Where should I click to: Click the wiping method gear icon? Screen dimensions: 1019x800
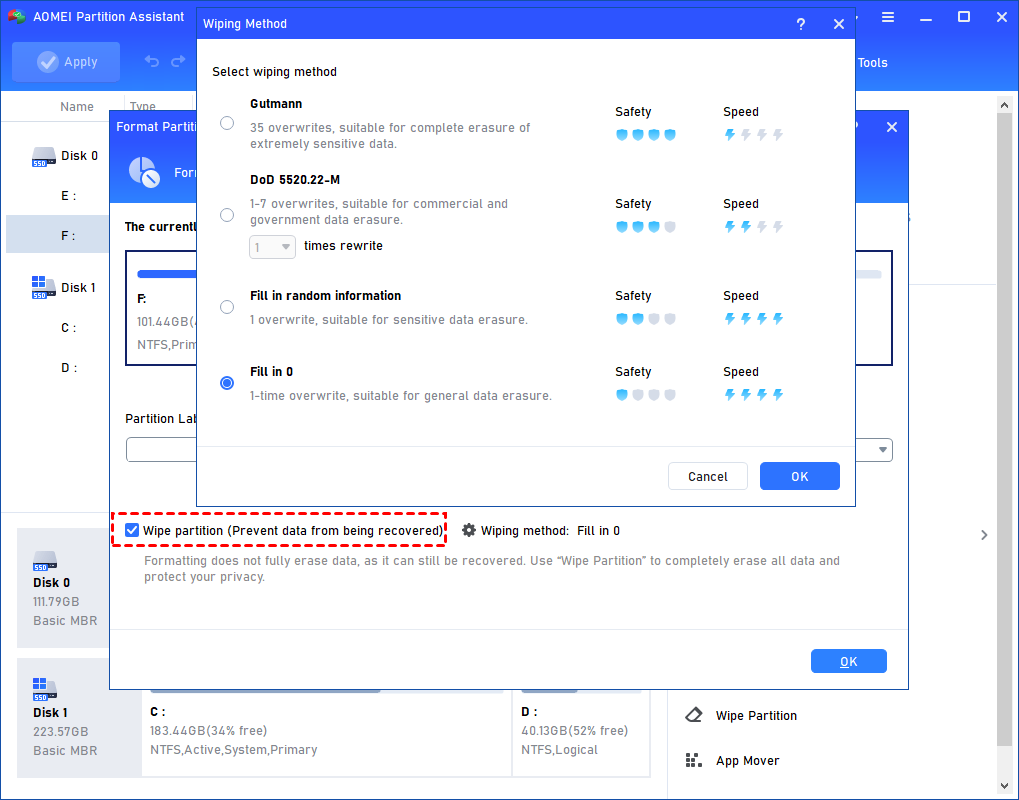469,530
